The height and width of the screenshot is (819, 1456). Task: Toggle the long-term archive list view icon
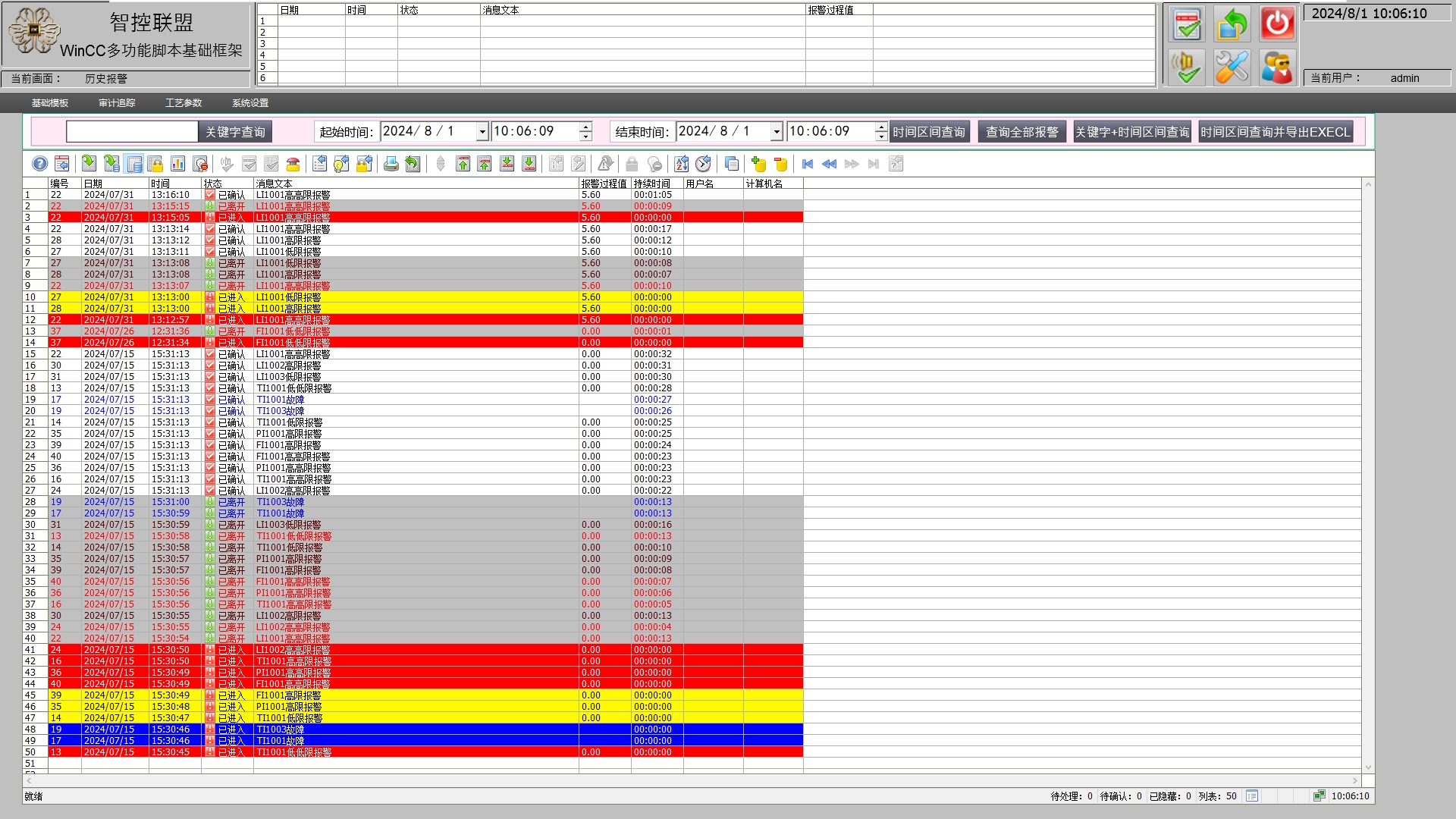click(x=134, y=164)
